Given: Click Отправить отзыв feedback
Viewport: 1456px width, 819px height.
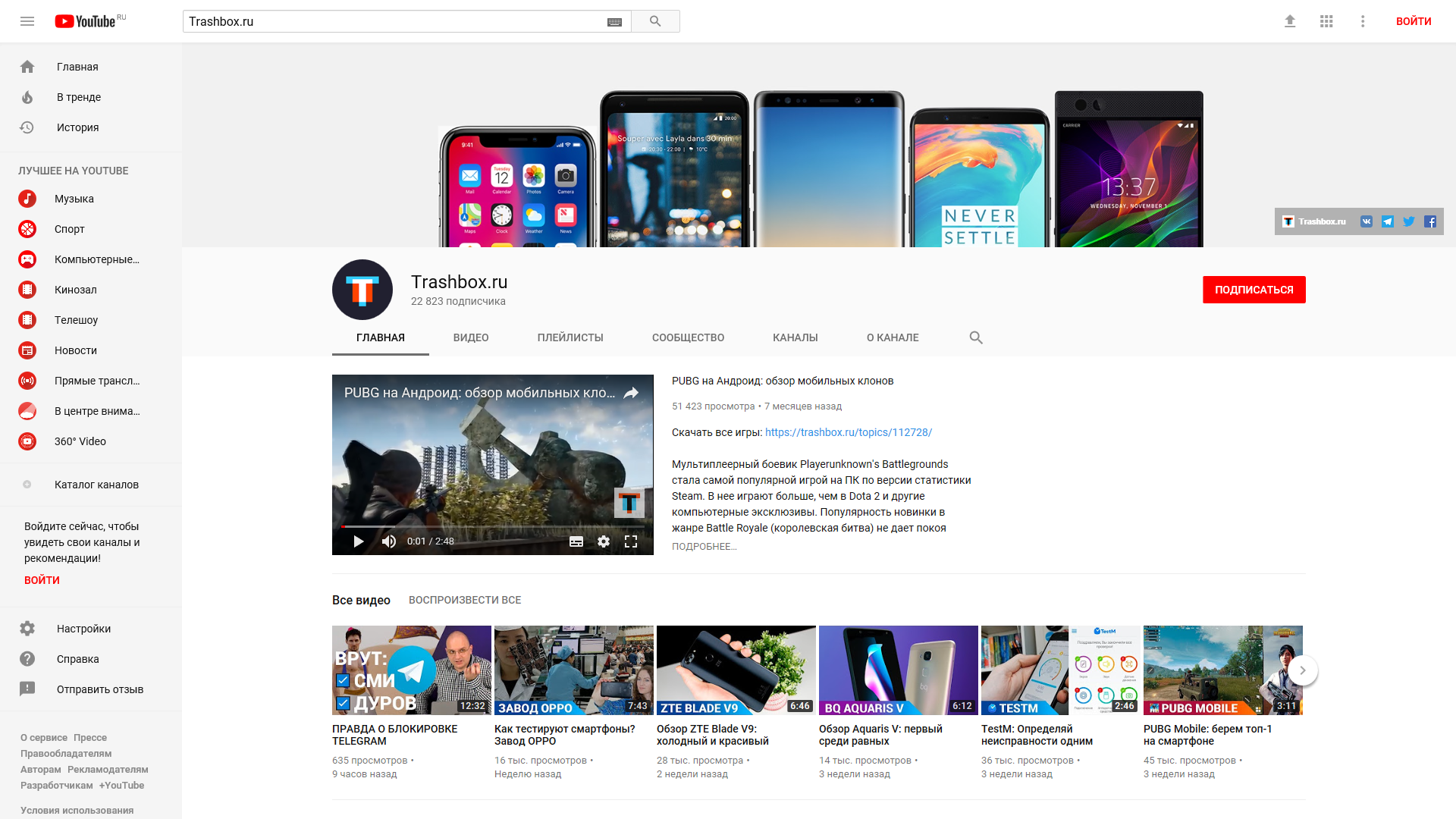Looking at the screenshot, I should pyautogui.click(x=91, y=689).
